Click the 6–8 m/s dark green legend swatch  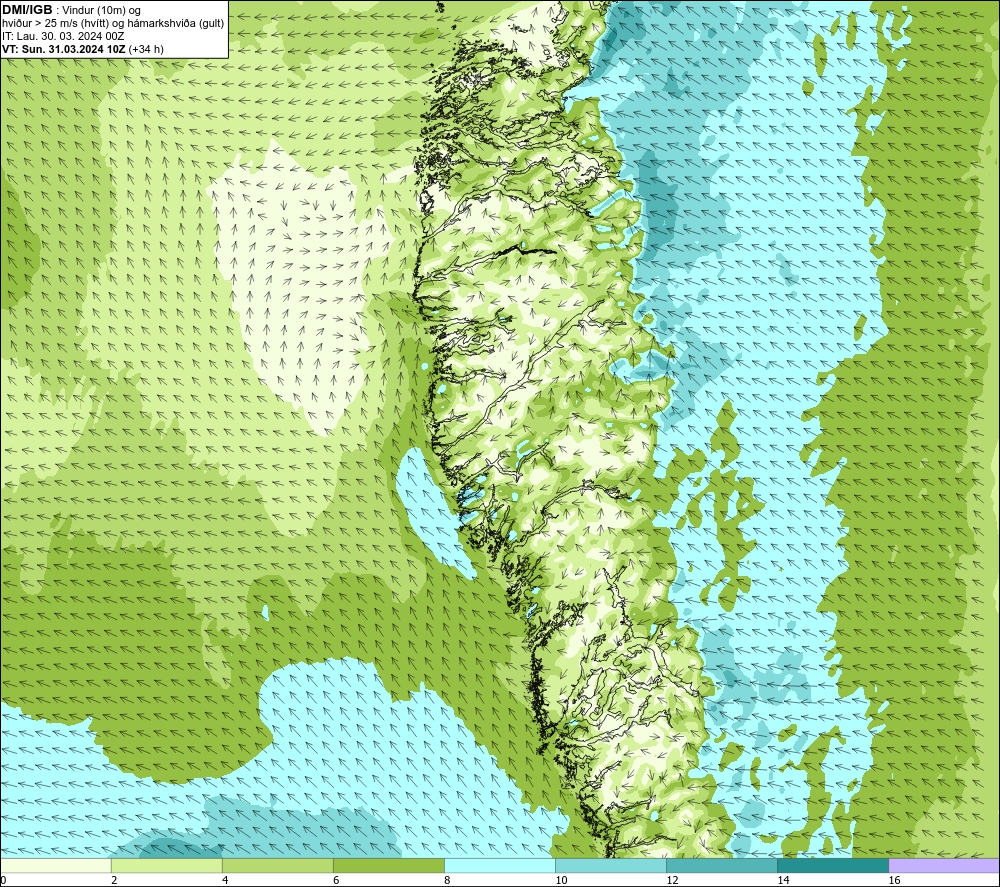[388, 866]
